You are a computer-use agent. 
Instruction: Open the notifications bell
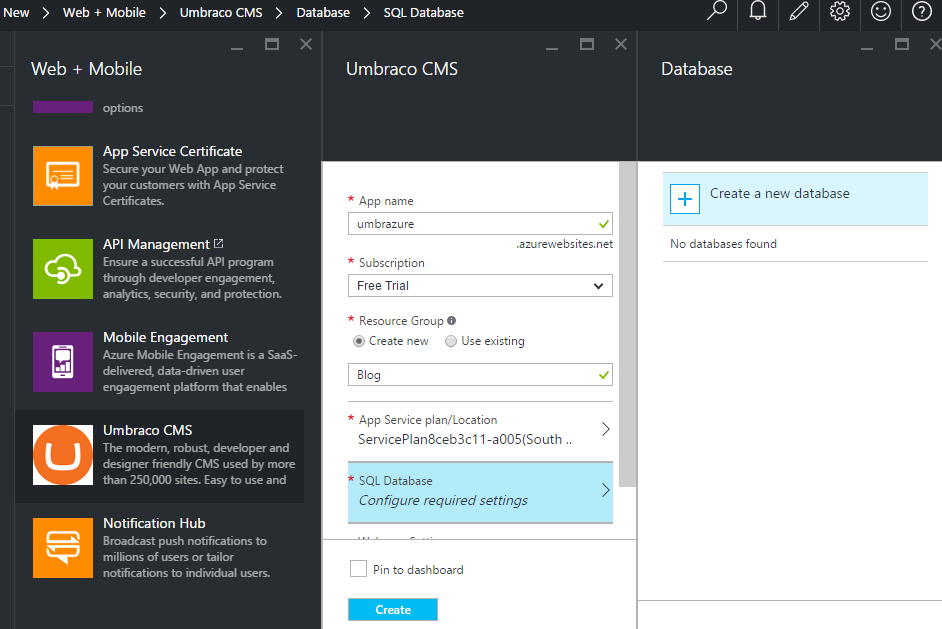click(x=758, y=11)
